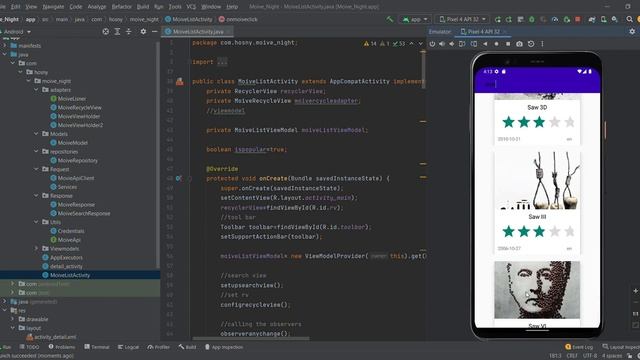Hide the Project panel with minus icon
The image size is (640, 360).
154,31
